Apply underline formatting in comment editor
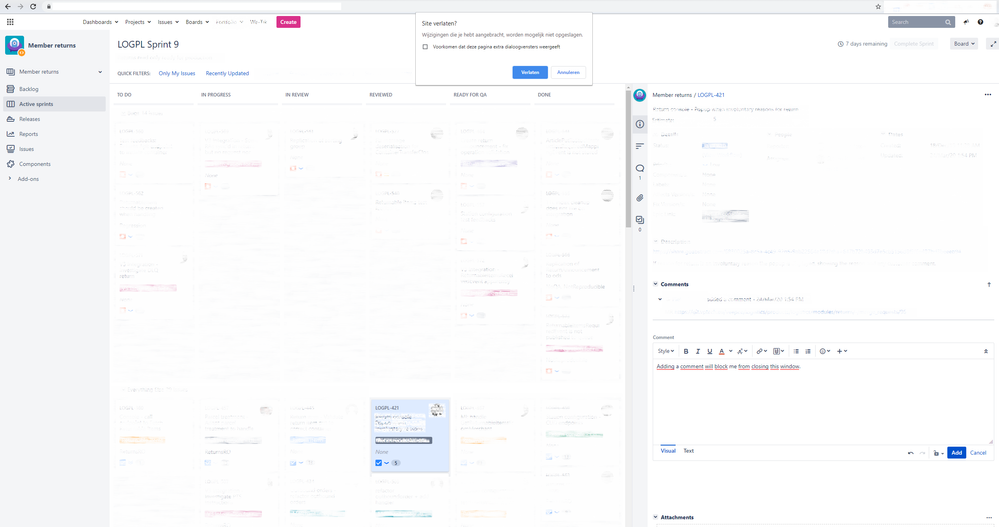 [x=709, y=351]
